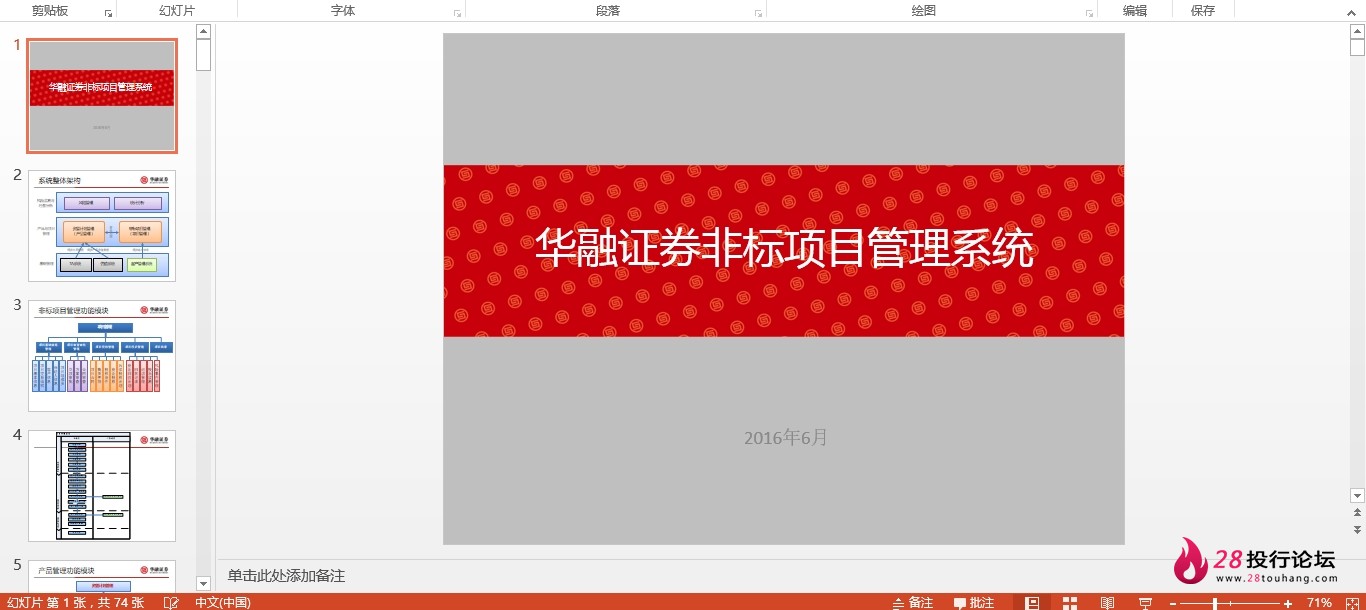This screenshot has height=610, width=1366.
Task: Select slide 4 flowchart thumbnail
Action: click(102, 486)
